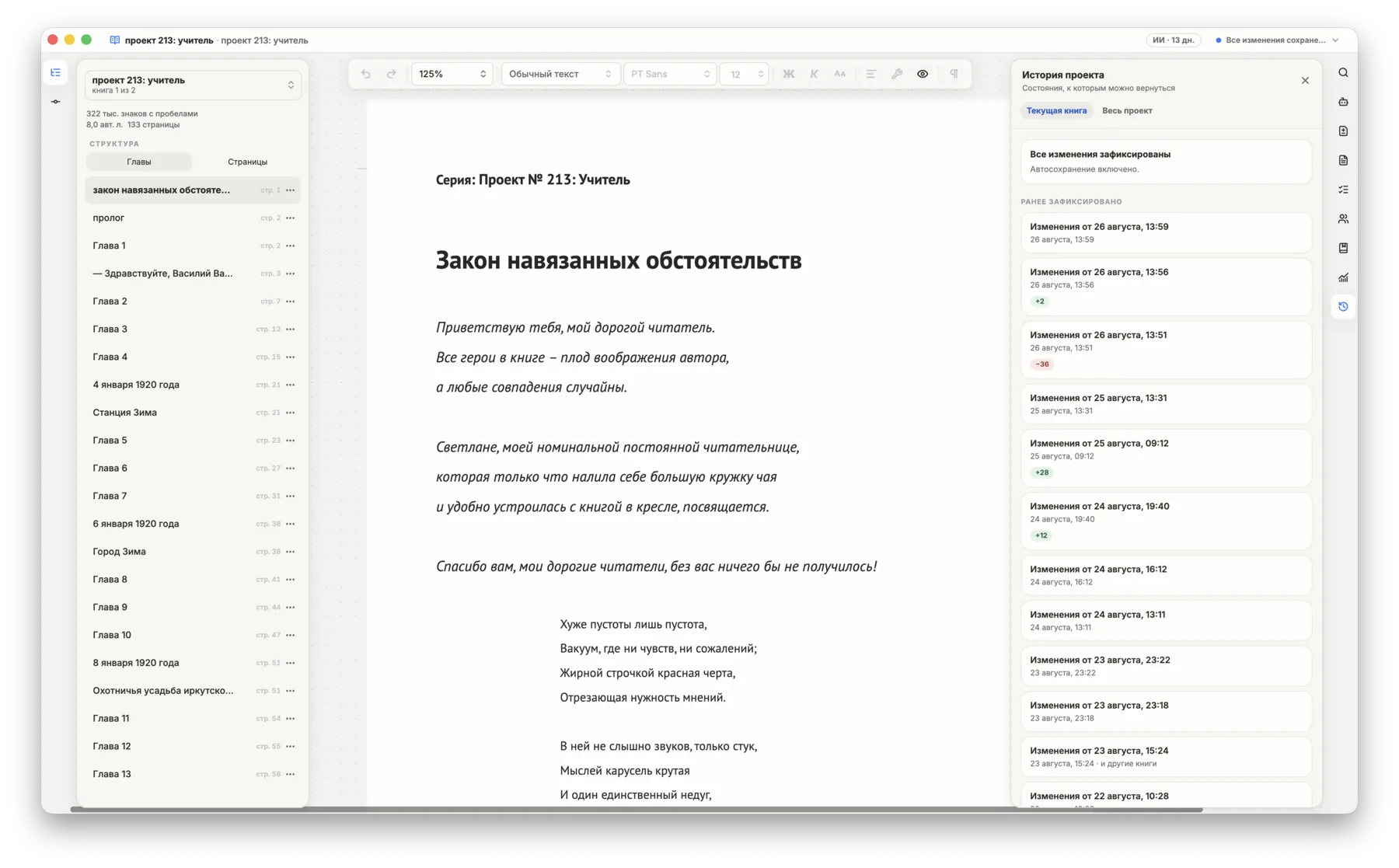Select 4 января 1920 года chapter
The height and width of the screenshot is (868, 1399).
pos(192,385)
